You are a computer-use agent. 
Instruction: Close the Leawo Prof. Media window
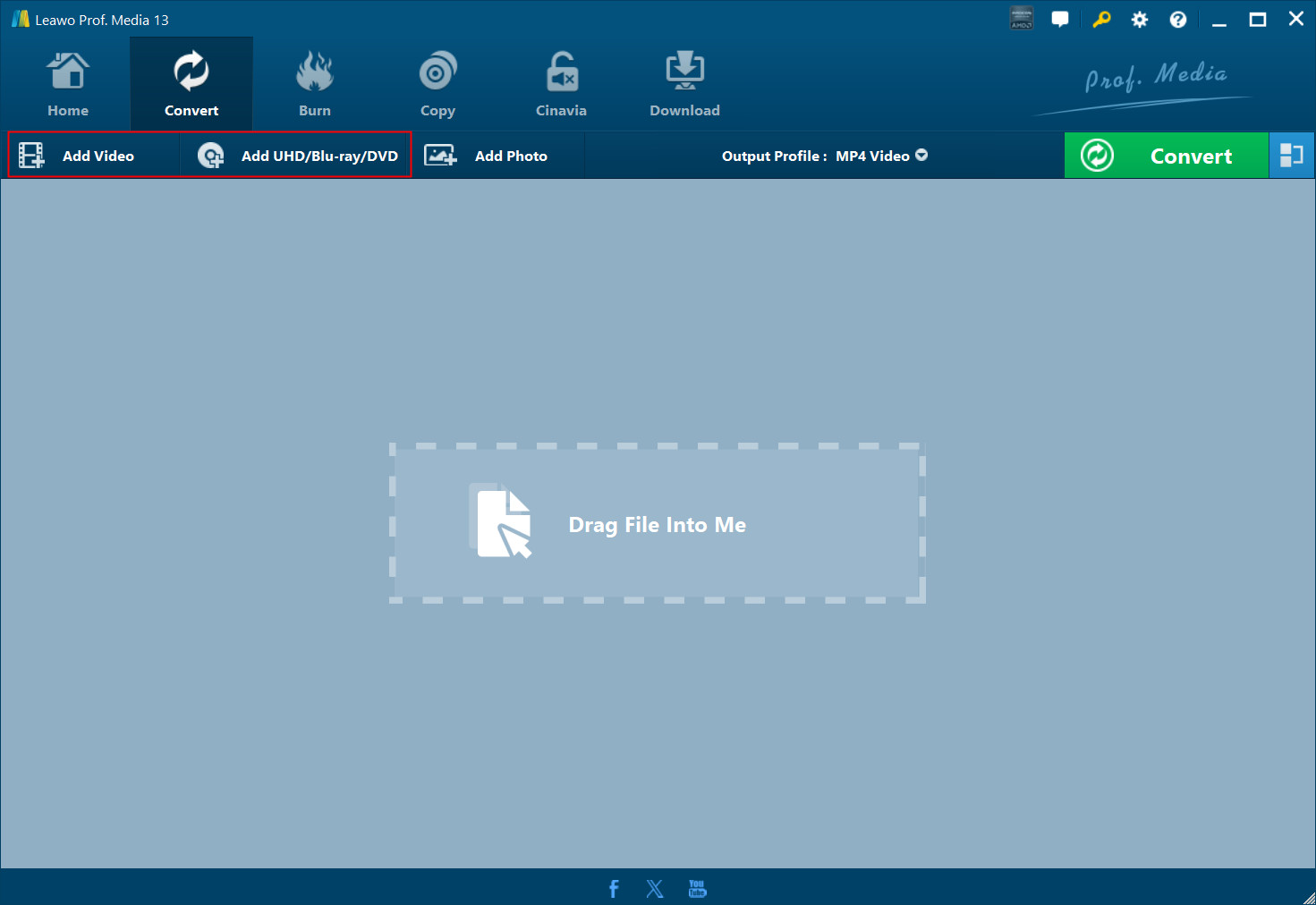(x=1296, y=19)
